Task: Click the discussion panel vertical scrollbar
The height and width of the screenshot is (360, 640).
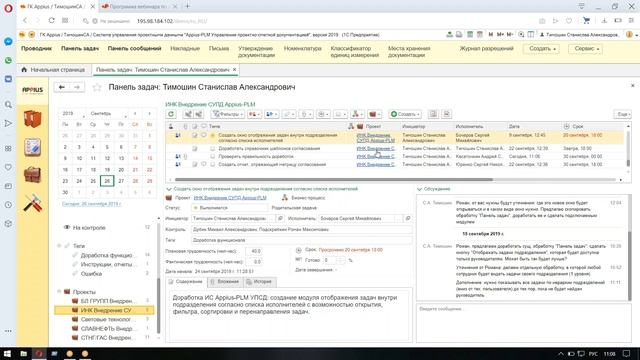Action: tap(629, 265)
